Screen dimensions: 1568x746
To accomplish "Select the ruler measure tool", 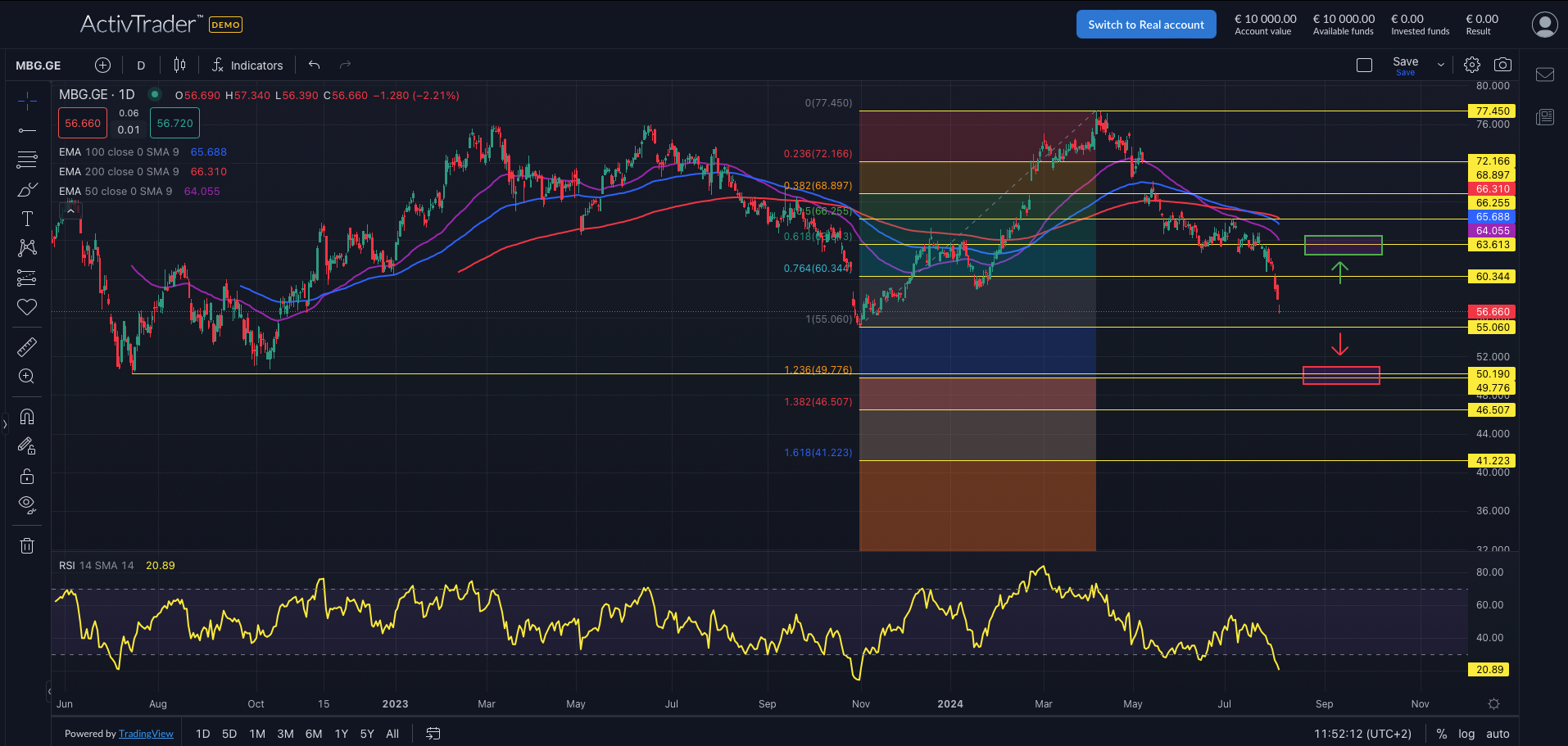I will (x=27, y=347).
